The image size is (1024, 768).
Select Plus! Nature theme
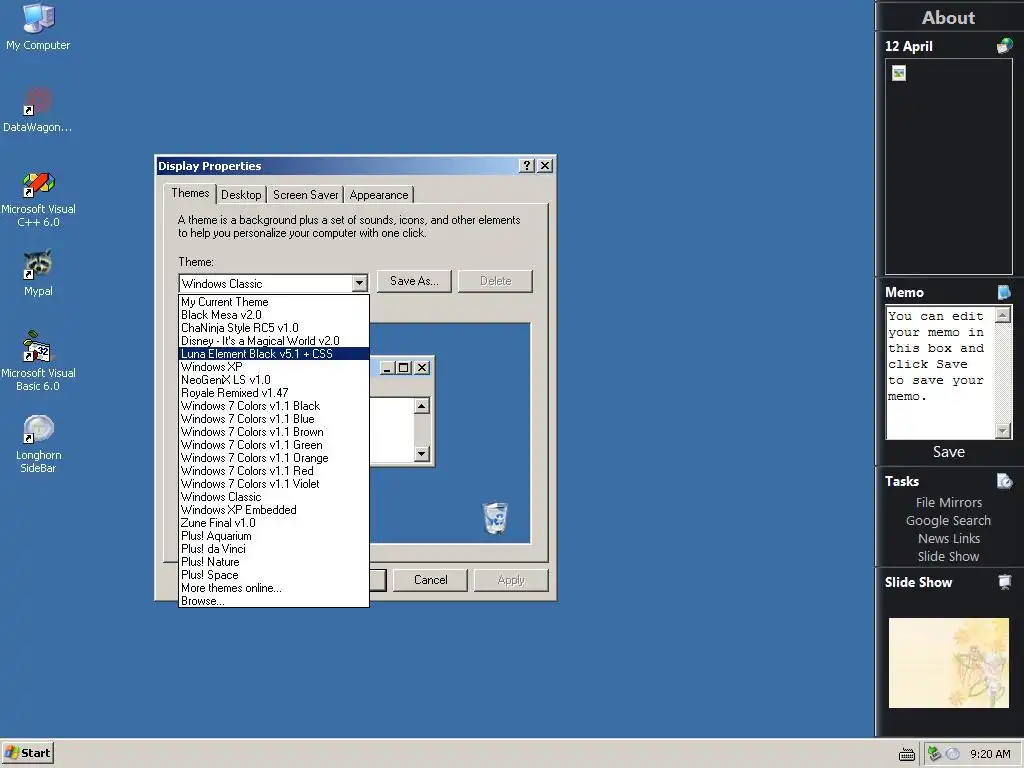coord(274,562)
